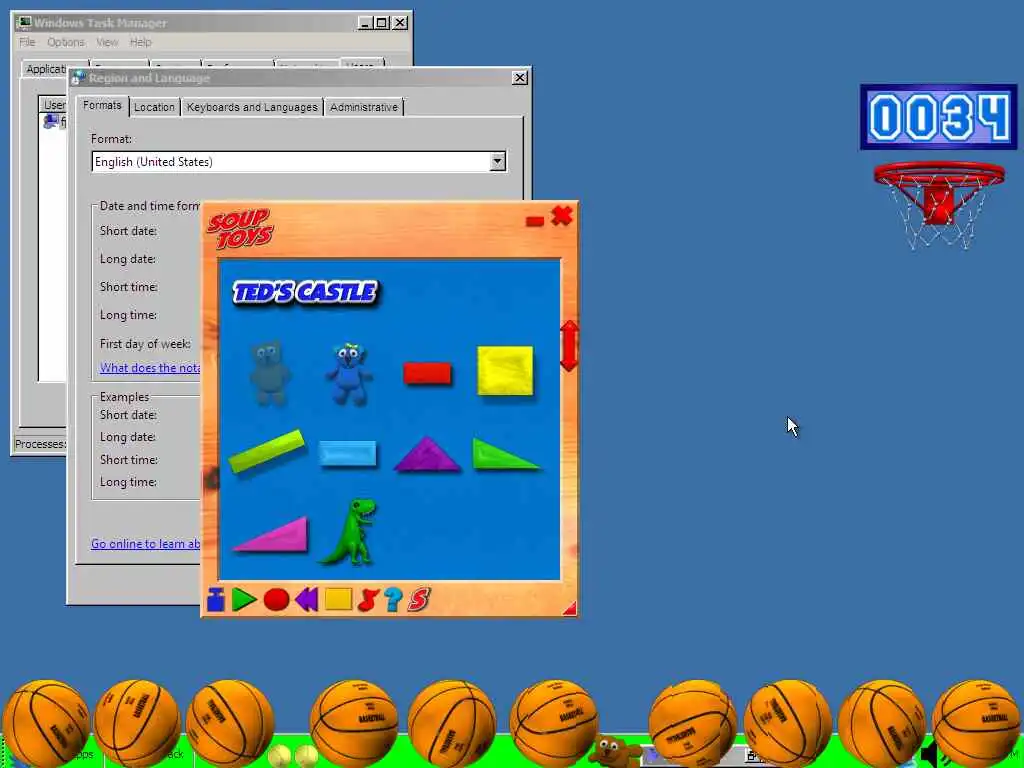Click the red circle record button
Image resolution: width=1024 pixels, height=768 pixels.
(276, 600)
